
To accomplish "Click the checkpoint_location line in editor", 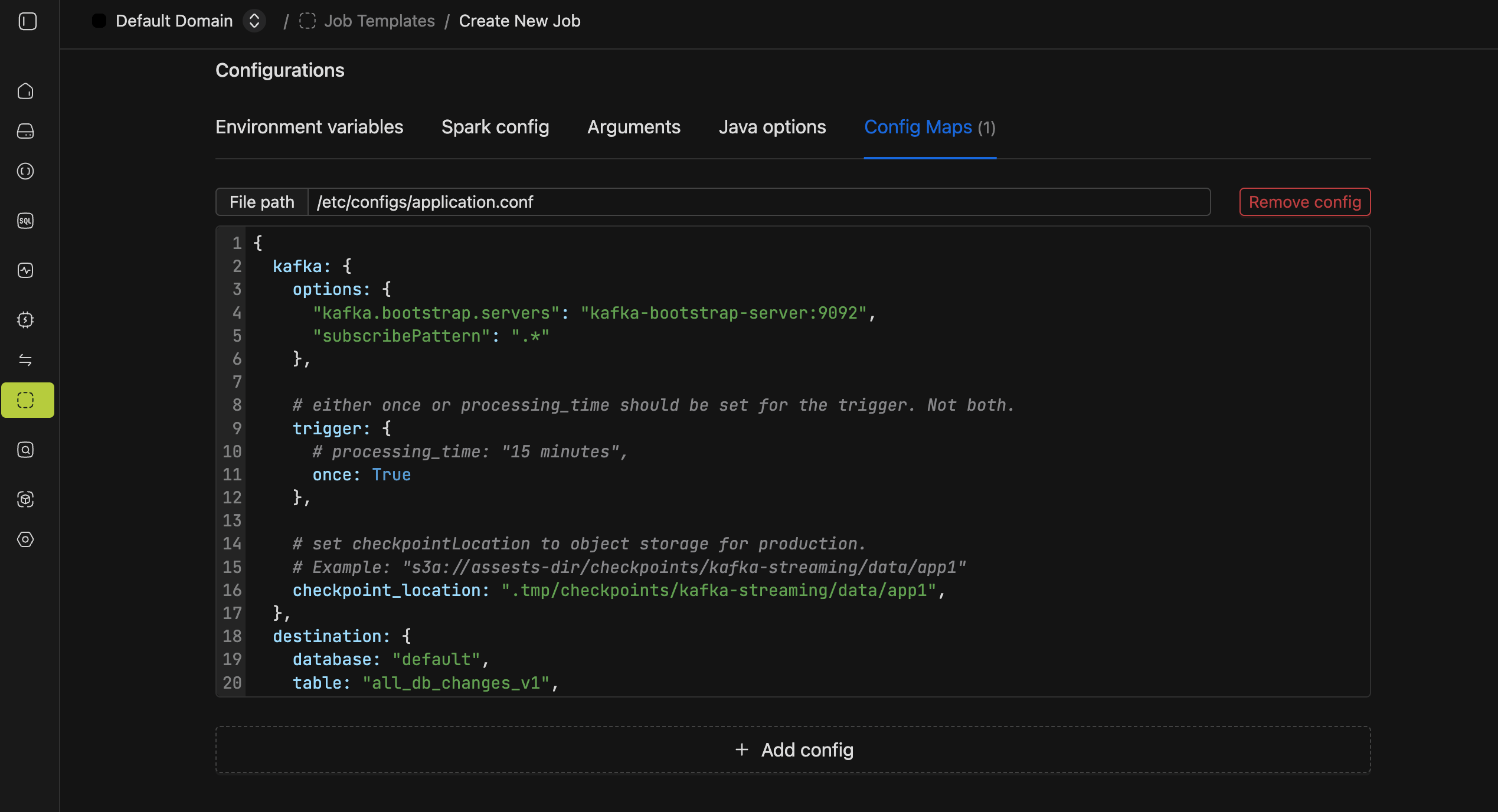I will click(x=619, y=590).
